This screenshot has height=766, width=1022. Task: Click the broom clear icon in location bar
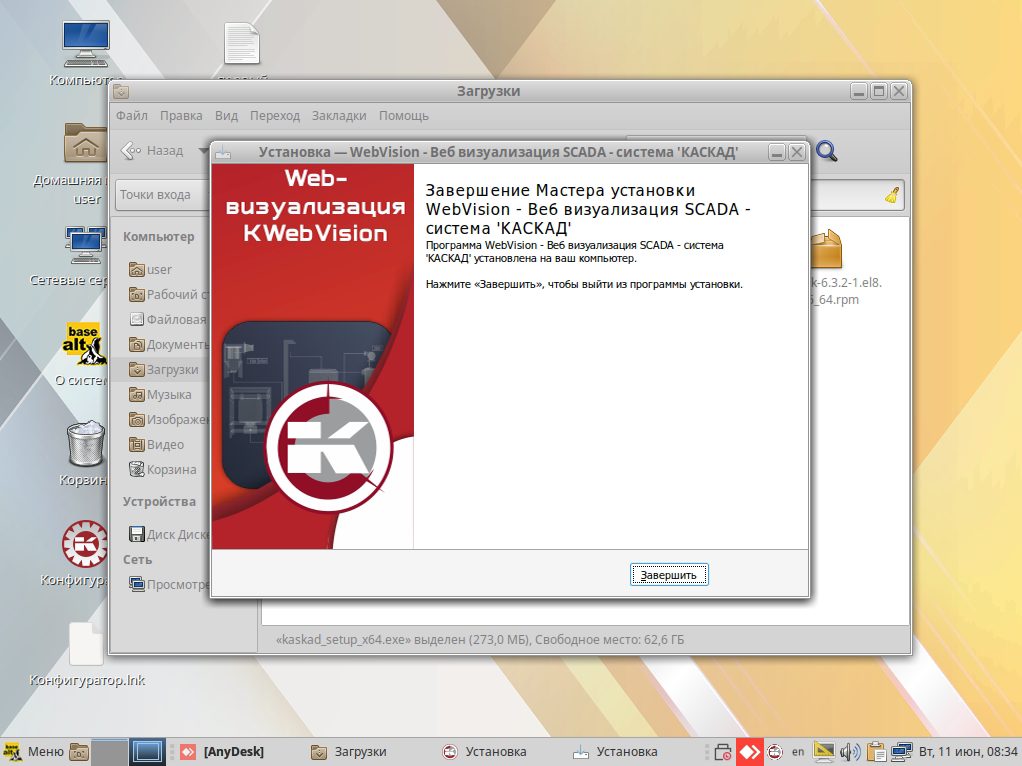pyautogui.click(x=893, y=195)
